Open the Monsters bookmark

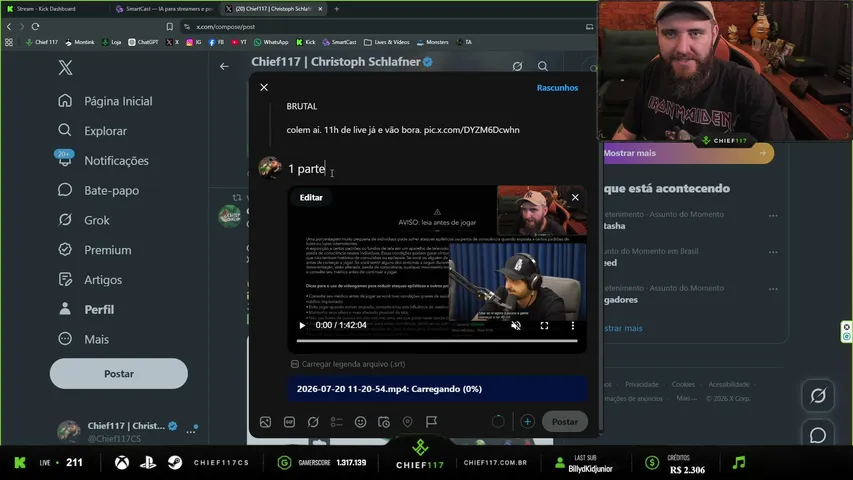(x=433, y=42)
